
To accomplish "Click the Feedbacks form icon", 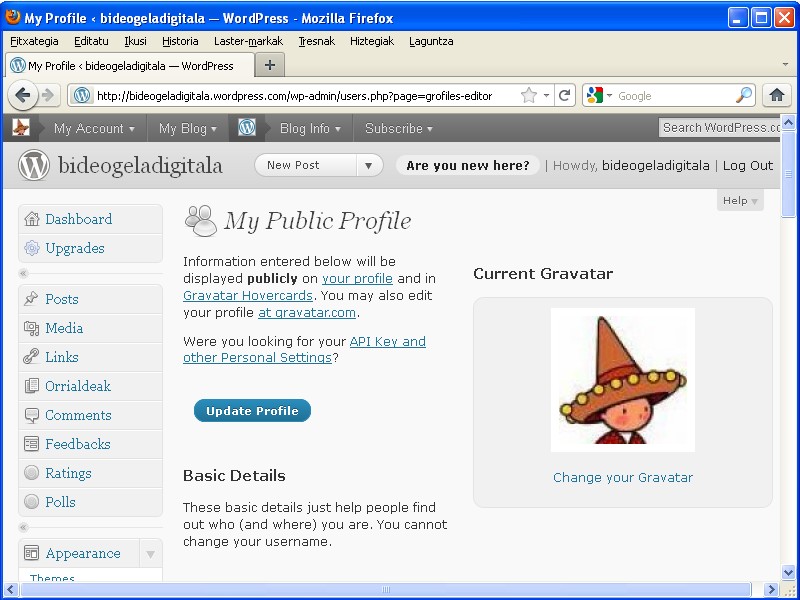I will click(x=31, y=444).
